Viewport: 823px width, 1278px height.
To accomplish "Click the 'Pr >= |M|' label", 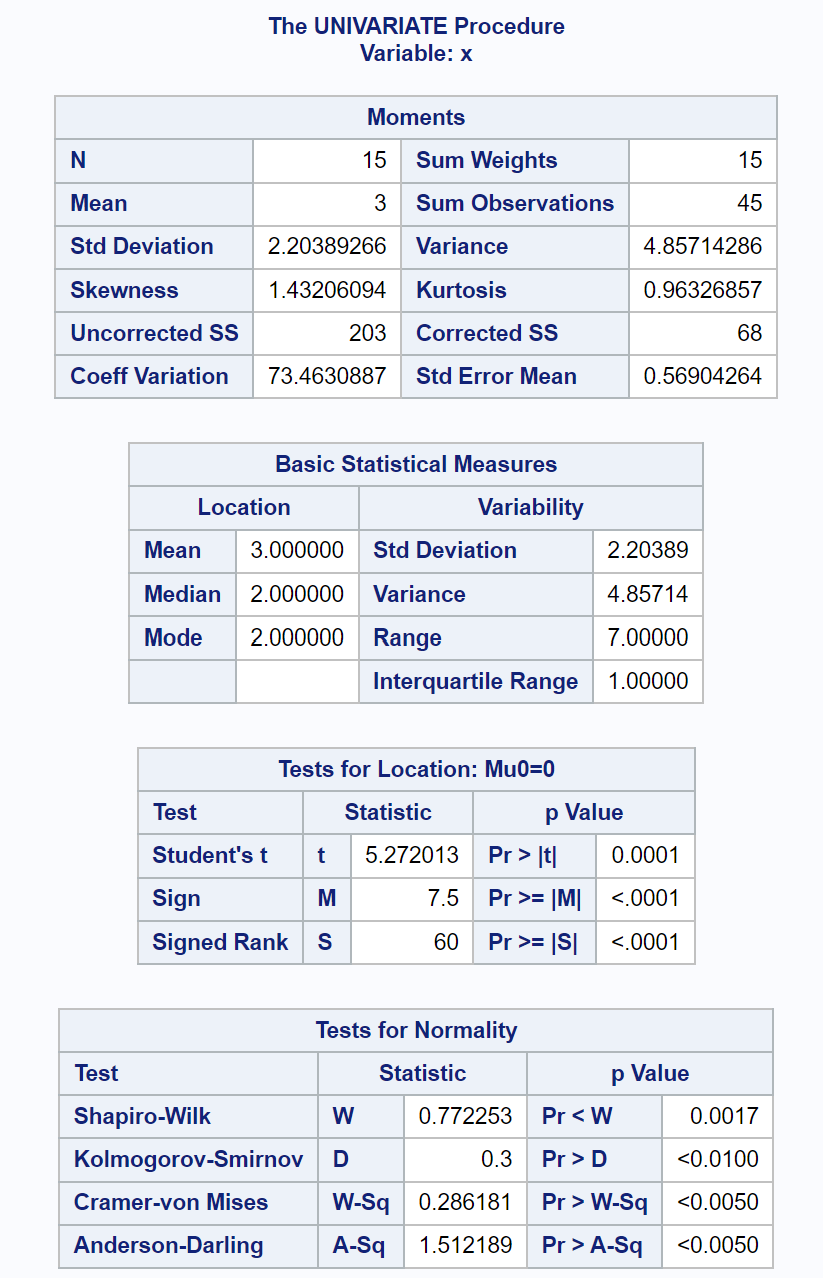I will (x=534, y=898).
